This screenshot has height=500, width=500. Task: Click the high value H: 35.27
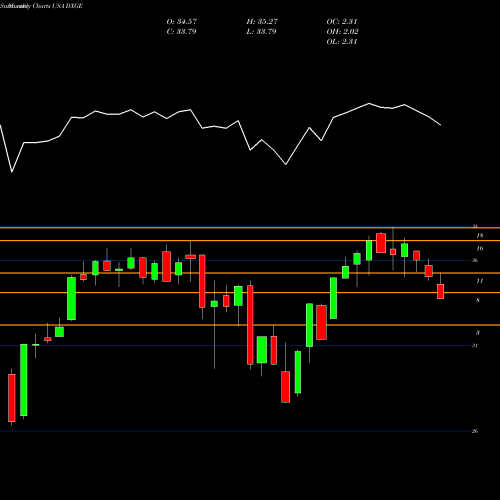click(x=262, y=22)
